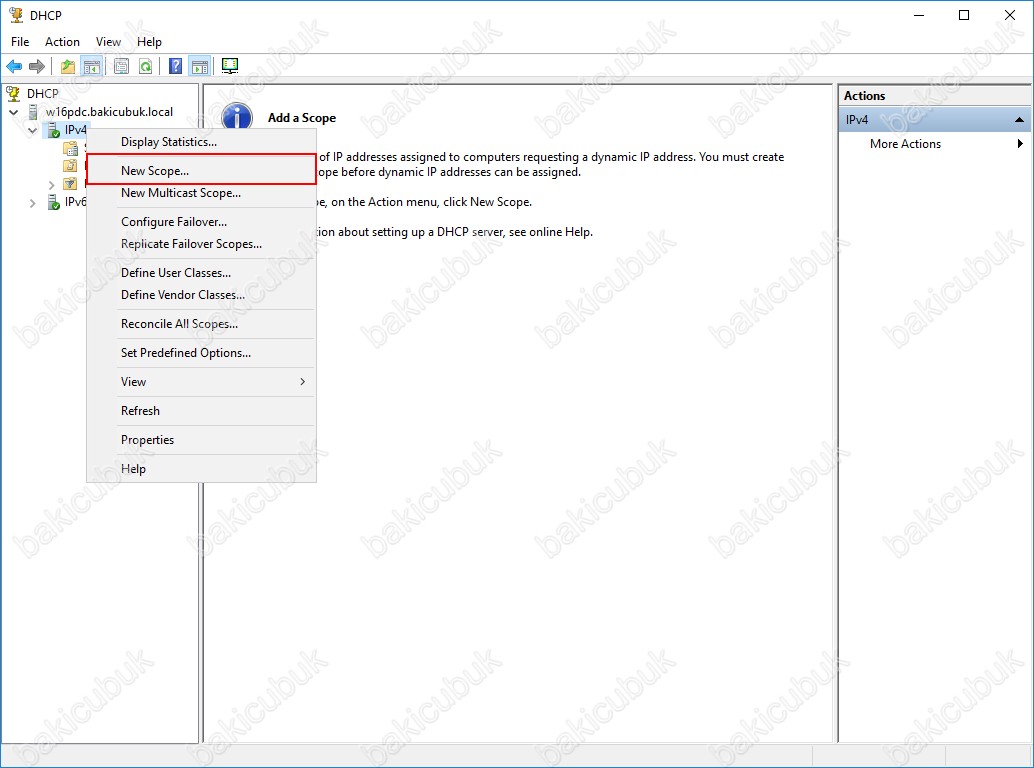Click the Forward arrow in the toolbar
This screenshot has width=1034, height=768.
point(37,66)
